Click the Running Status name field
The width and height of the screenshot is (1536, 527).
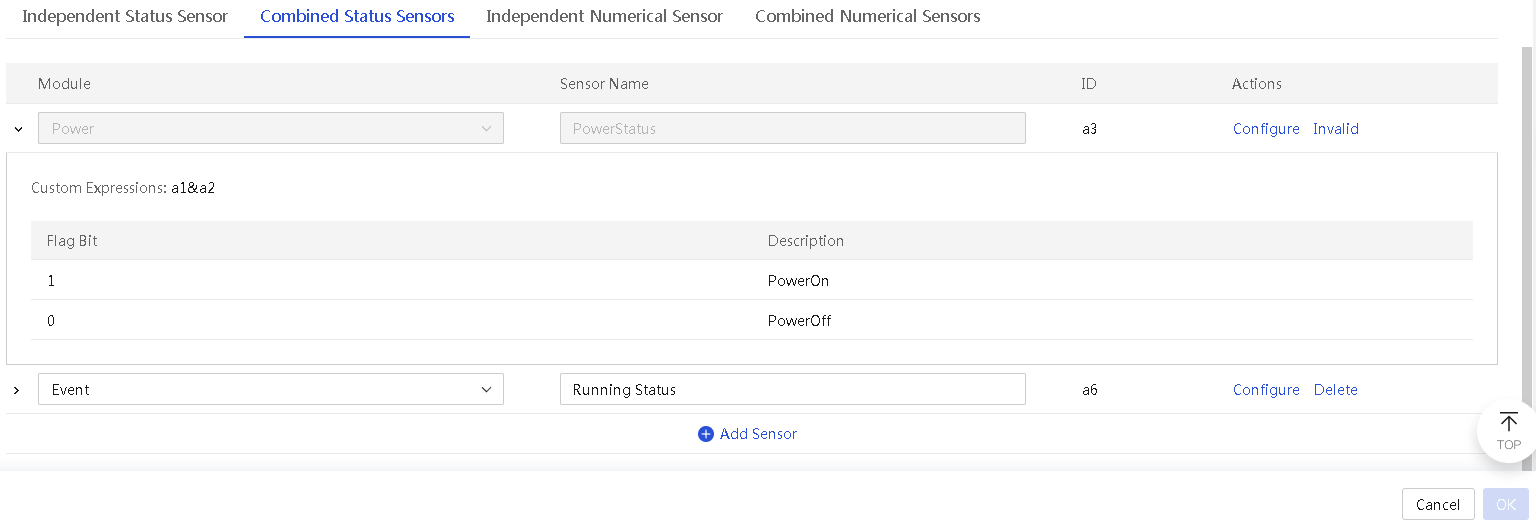click(x=793, y=389)
